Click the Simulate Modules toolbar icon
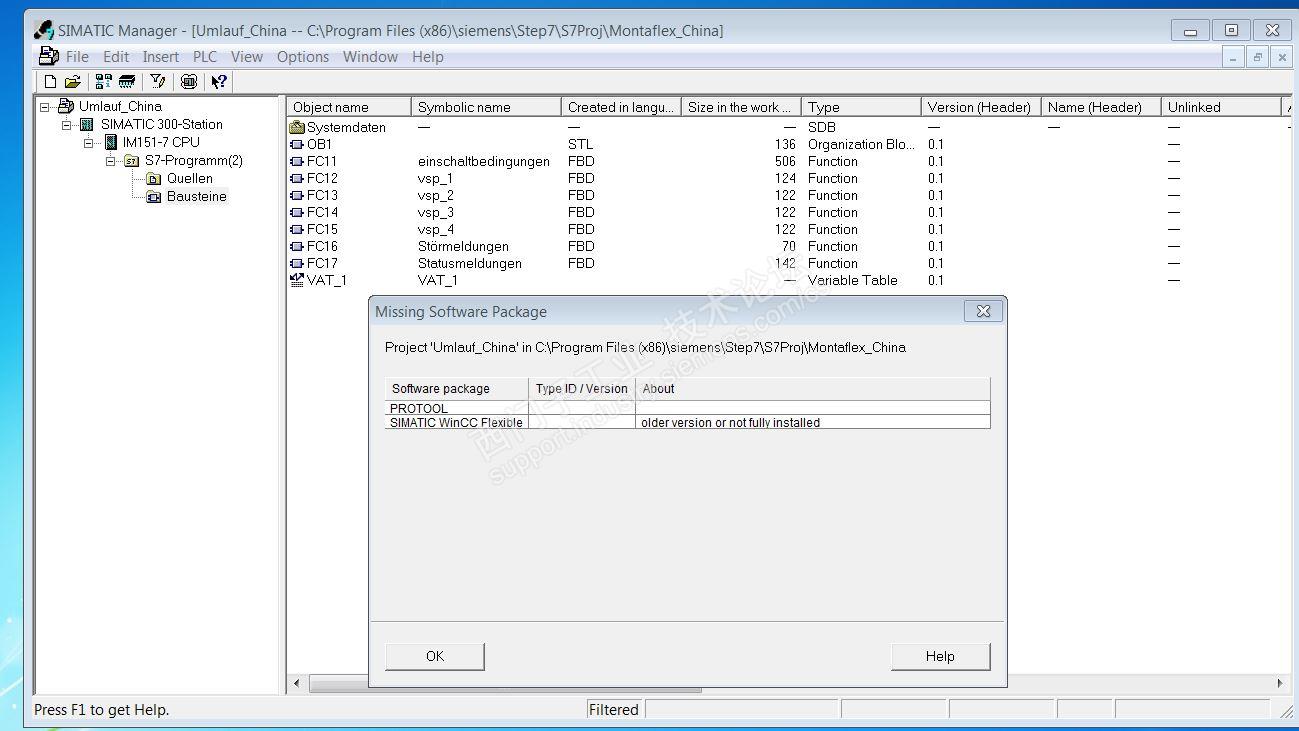This screenshot has width=1299, height=731. (x=188, y=82)
